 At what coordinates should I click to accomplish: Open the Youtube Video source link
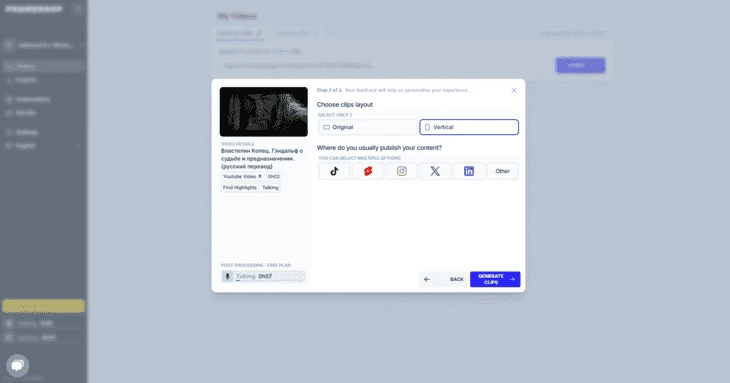coord(242,176)
